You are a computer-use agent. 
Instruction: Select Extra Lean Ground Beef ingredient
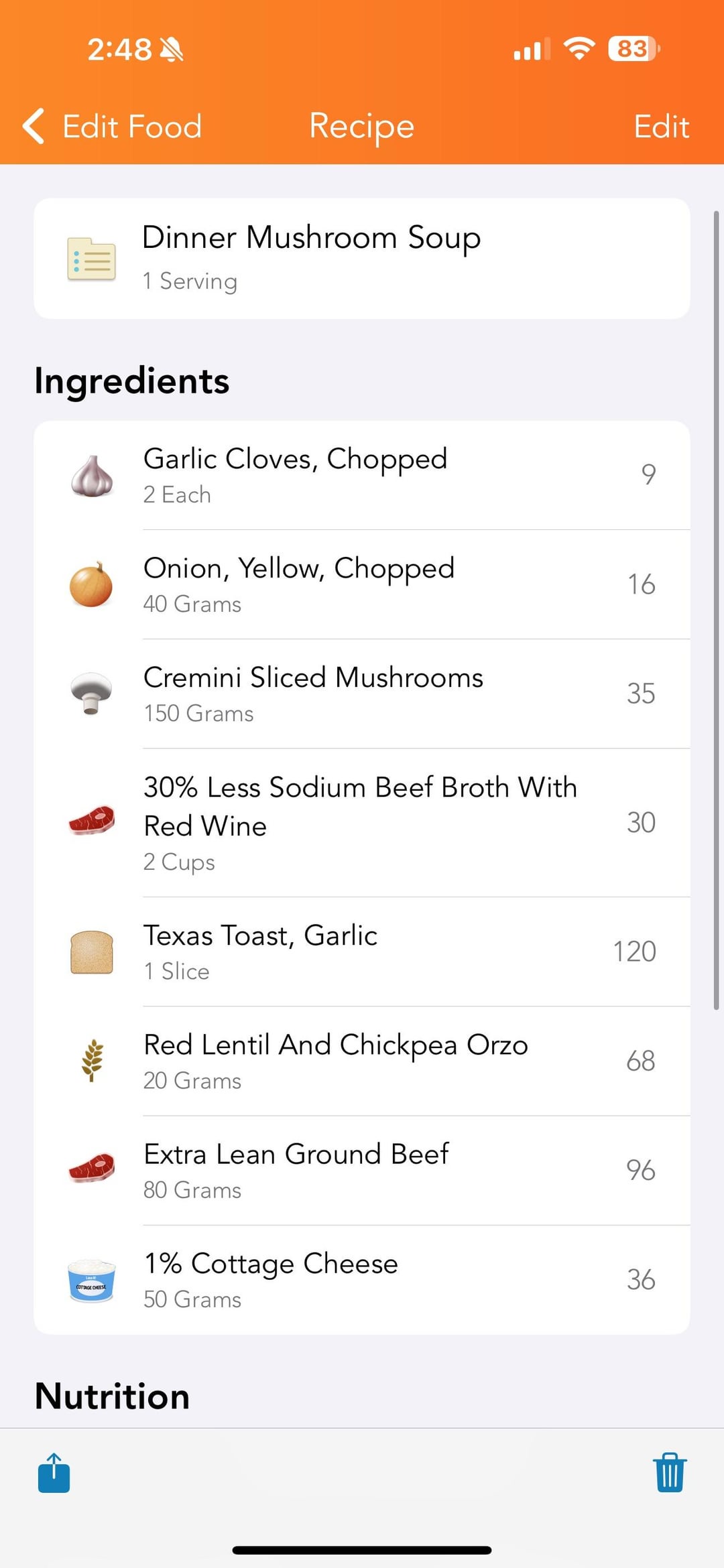tap(362, 1171)
